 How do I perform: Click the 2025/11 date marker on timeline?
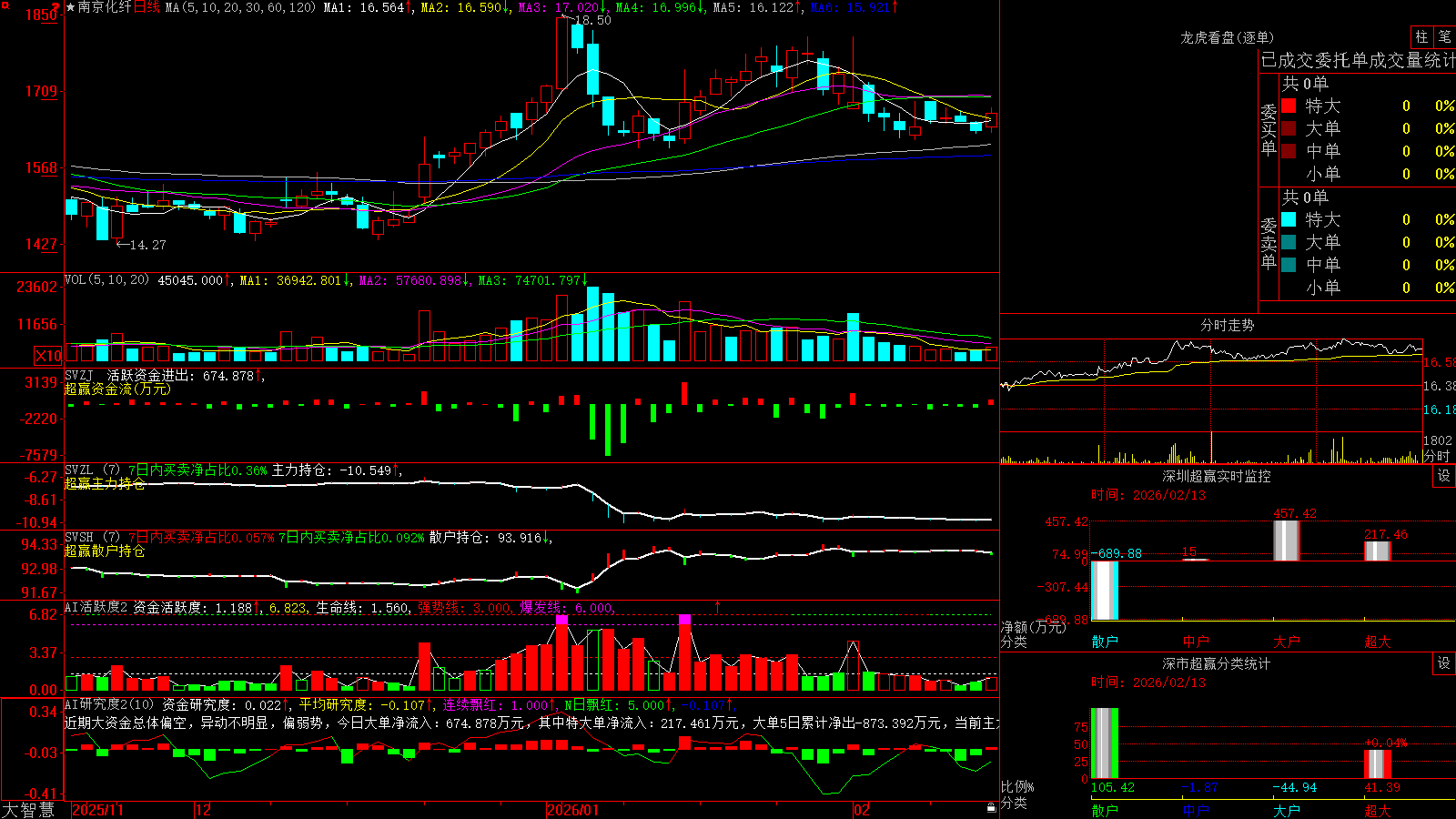(97, 810)
